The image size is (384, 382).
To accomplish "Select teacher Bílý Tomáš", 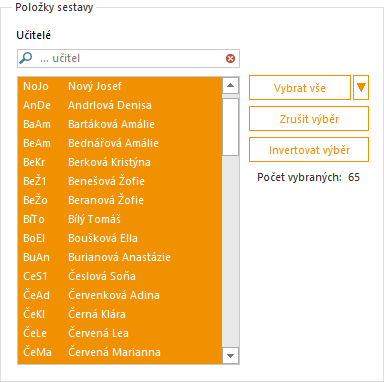I will [120, 219].
